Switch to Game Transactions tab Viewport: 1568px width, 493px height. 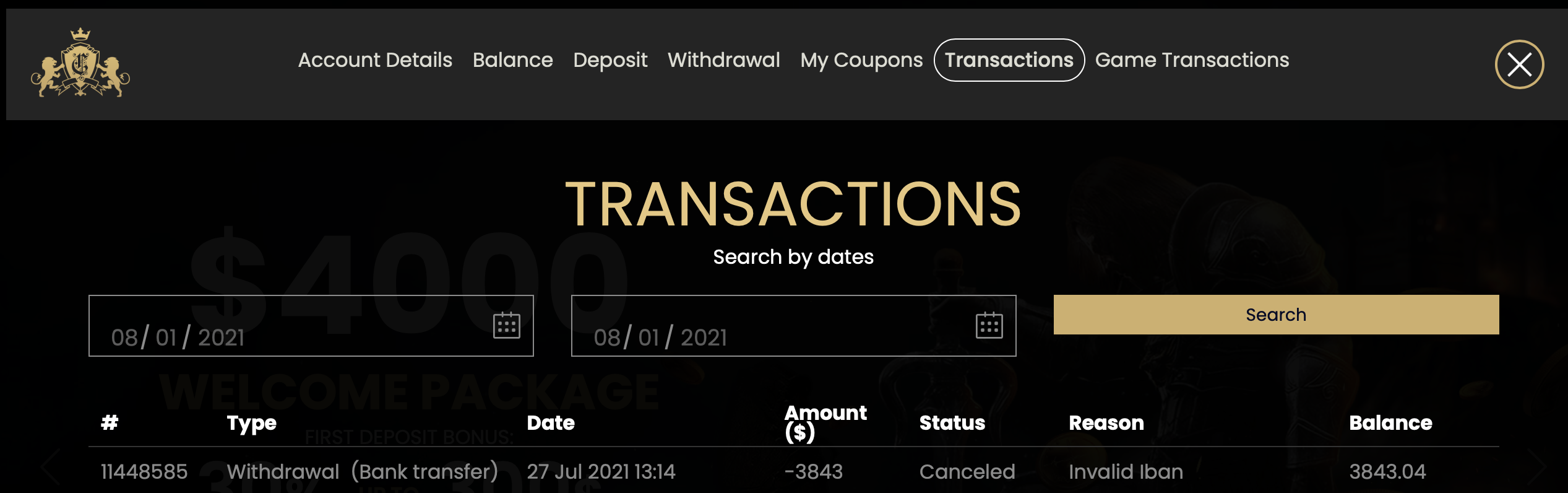(x=1192, y=60)
